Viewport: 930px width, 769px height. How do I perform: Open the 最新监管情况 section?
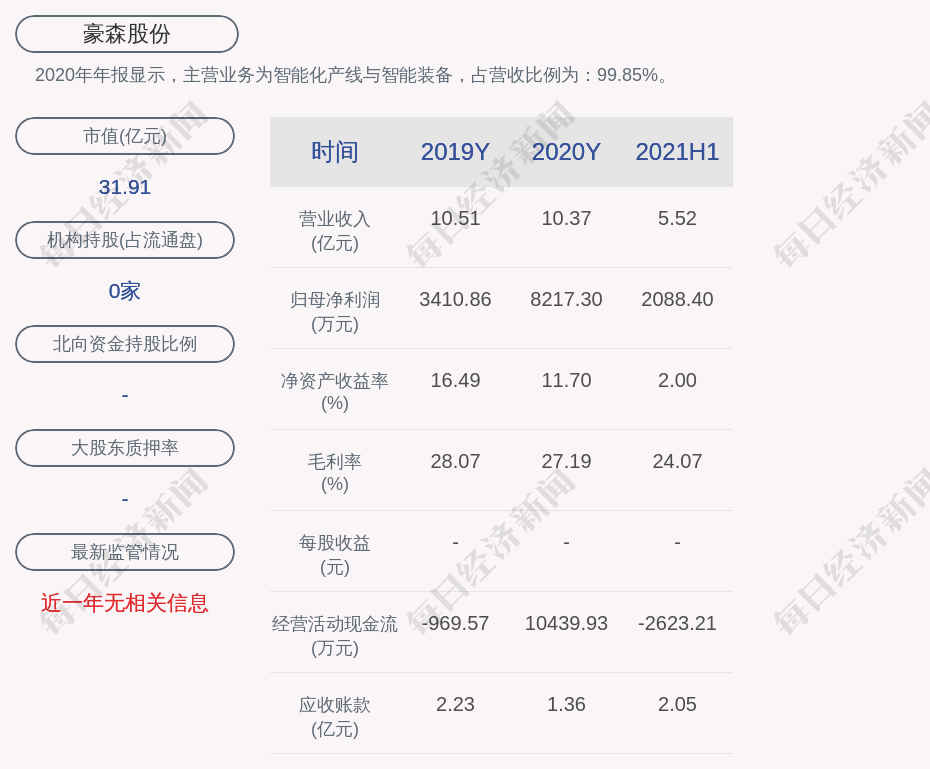tap(124, 552)
